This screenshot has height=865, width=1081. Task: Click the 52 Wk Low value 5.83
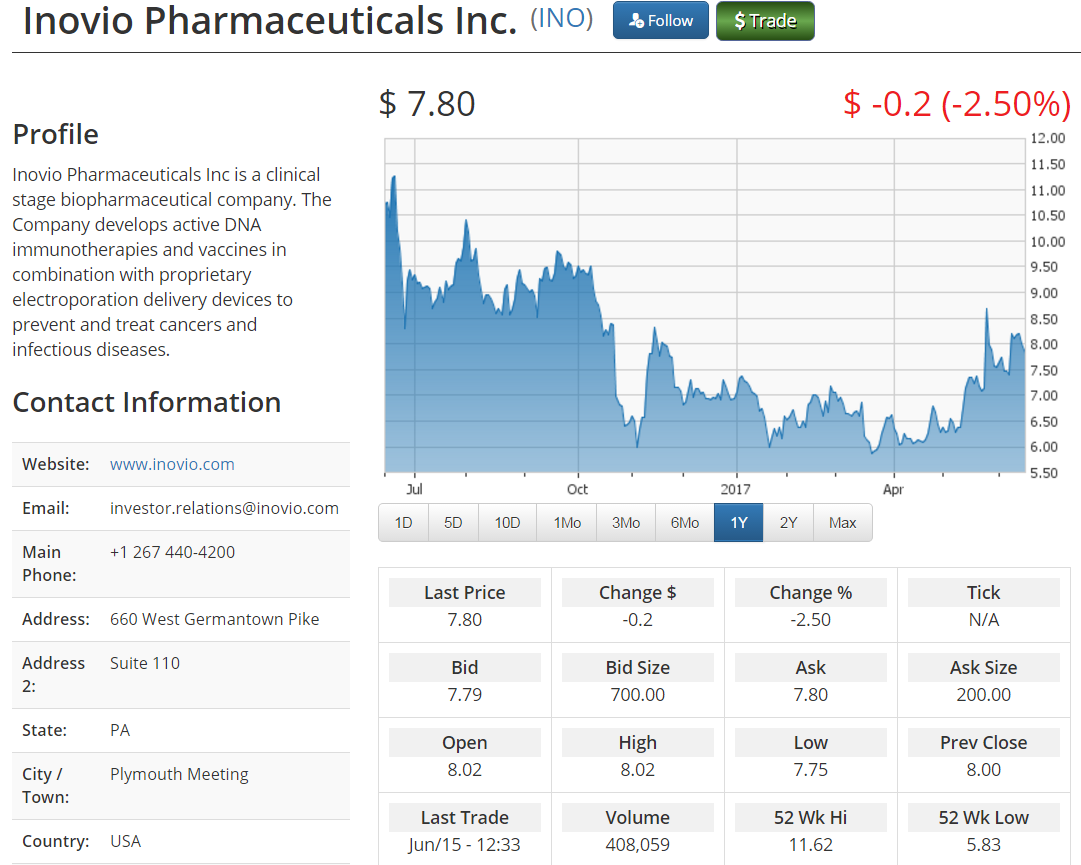pyautogui.click(x=984, y=845)
